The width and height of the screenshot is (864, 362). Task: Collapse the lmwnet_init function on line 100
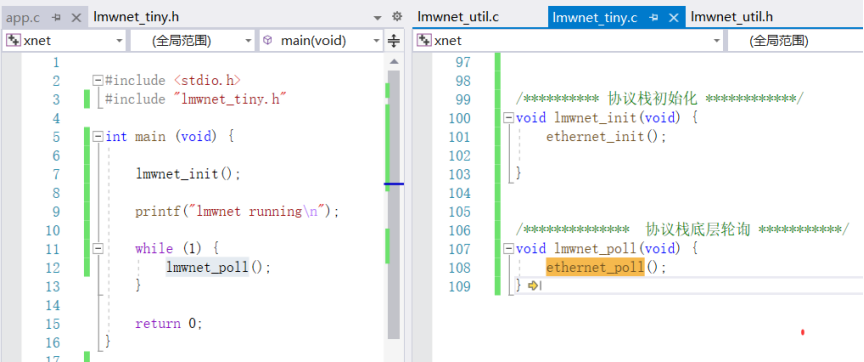509,117
